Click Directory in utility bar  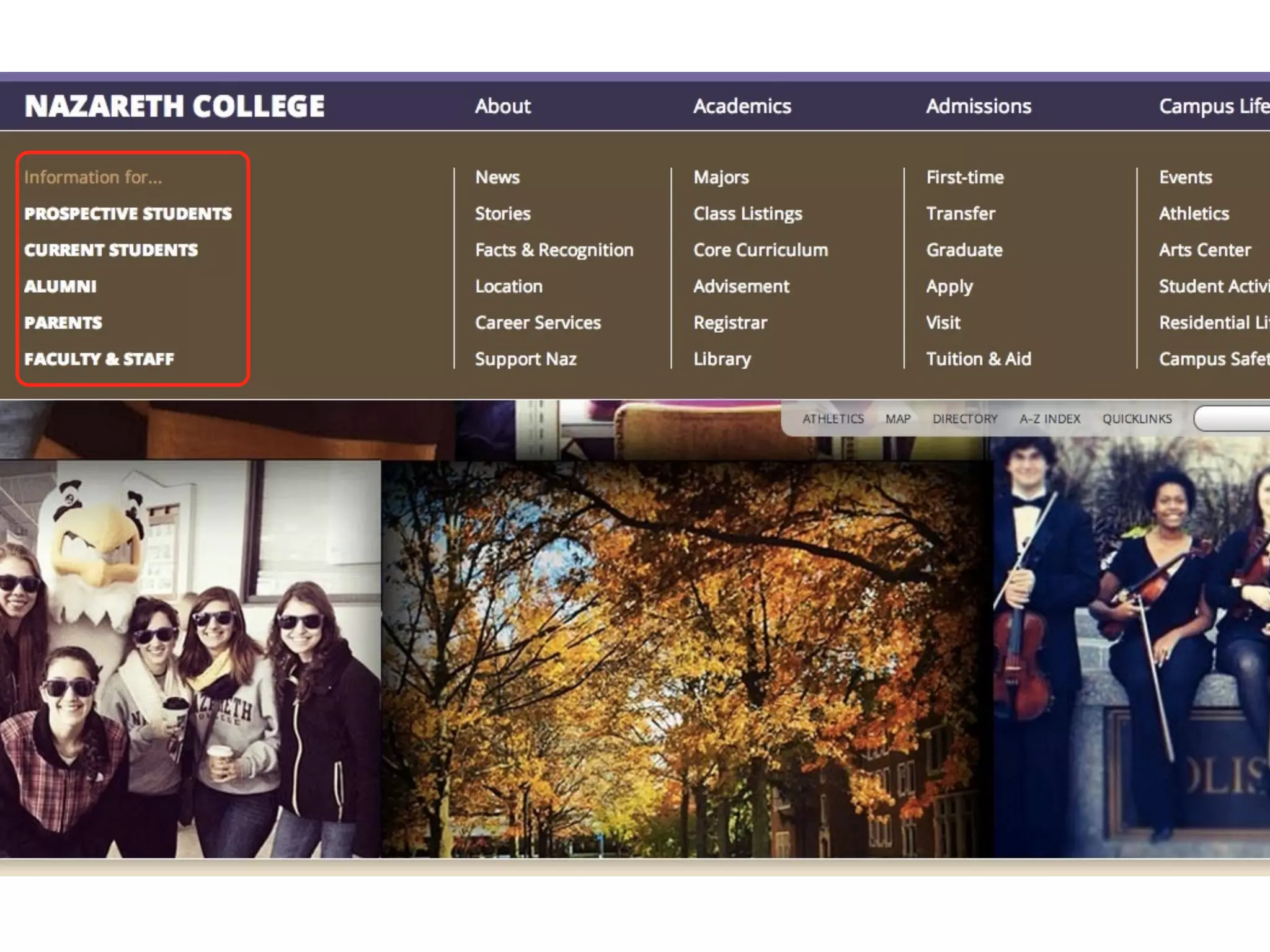pos(965,419)
